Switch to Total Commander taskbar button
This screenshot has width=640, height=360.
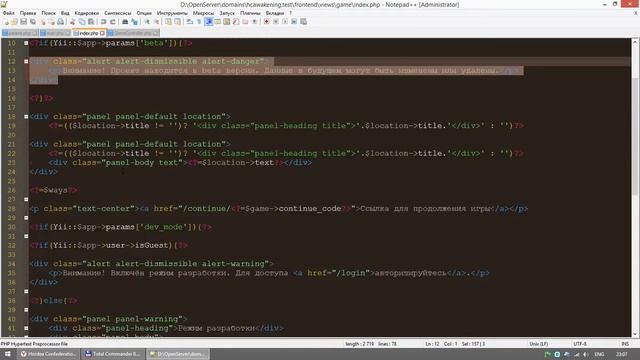tap(112, 354)
